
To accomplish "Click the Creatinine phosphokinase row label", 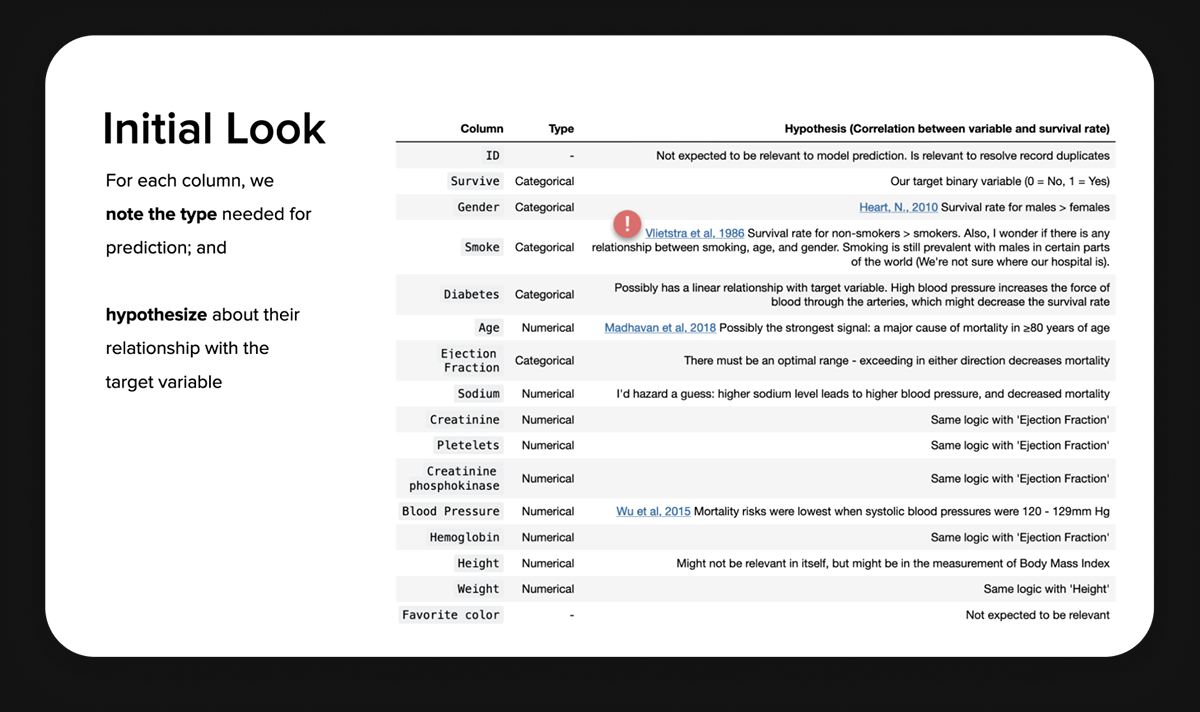I will [454, 478].
